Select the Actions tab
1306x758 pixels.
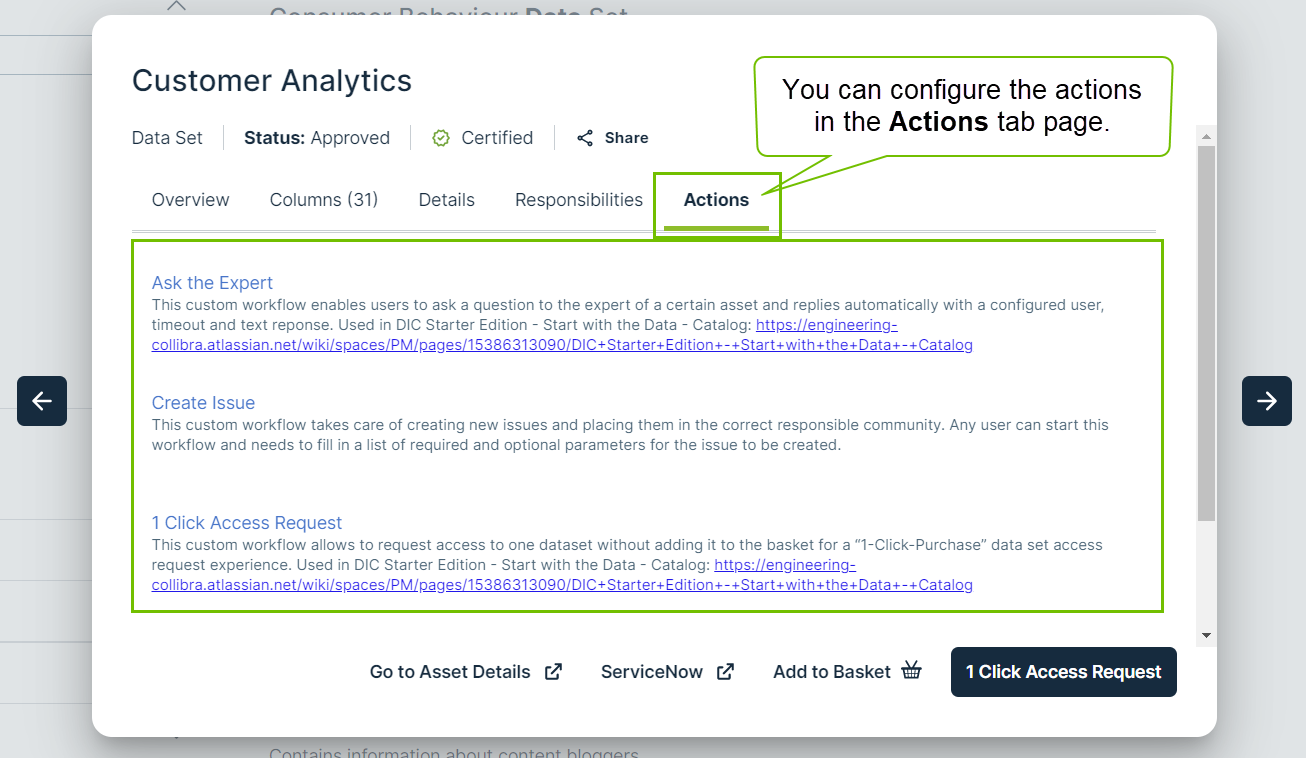tap(716, 200)
